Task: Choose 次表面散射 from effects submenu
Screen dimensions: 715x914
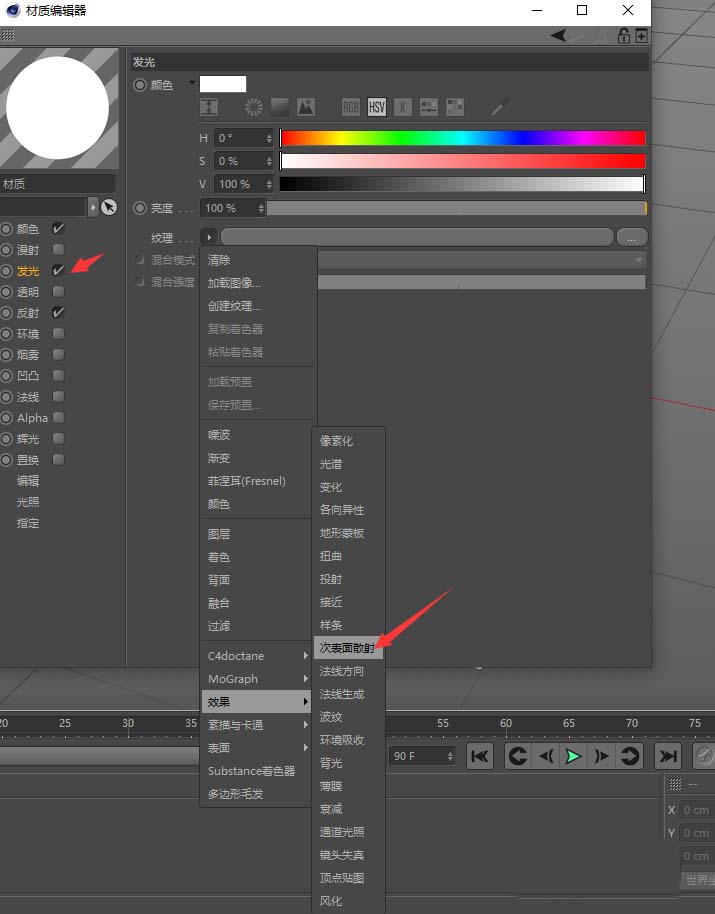Action: click(348, 648)
